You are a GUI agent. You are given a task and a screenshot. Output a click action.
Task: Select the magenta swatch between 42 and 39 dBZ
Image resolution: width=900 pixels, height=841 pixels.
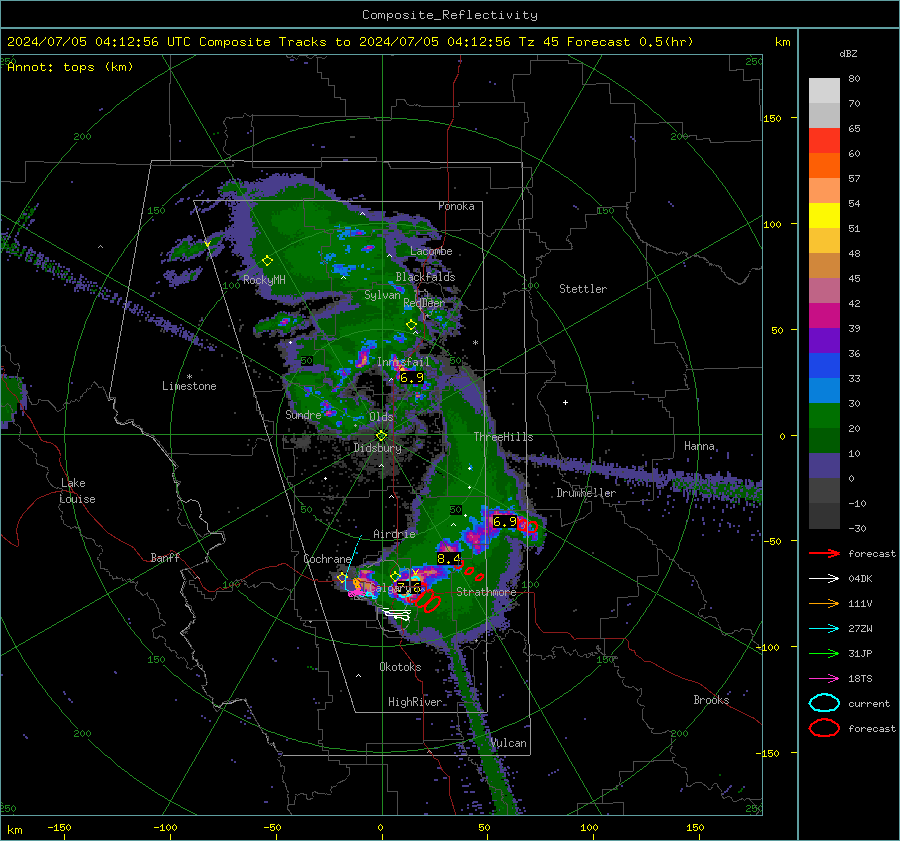[824, 315]
